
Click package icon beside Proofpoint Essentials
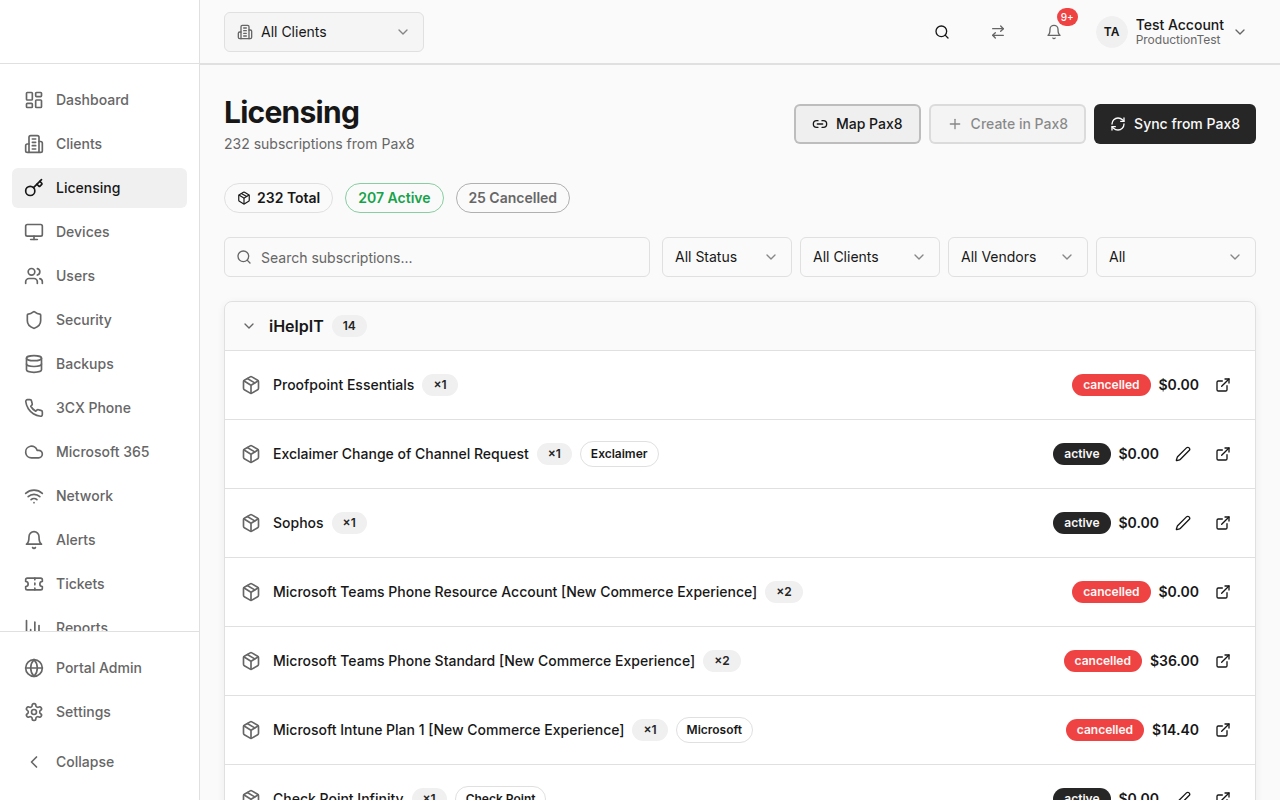click(x=251, y=385)
